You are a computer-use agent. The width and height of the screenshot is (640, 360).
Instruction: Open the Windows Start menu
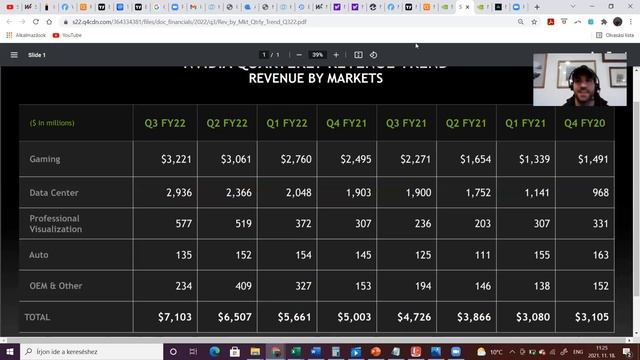point(10,351)
